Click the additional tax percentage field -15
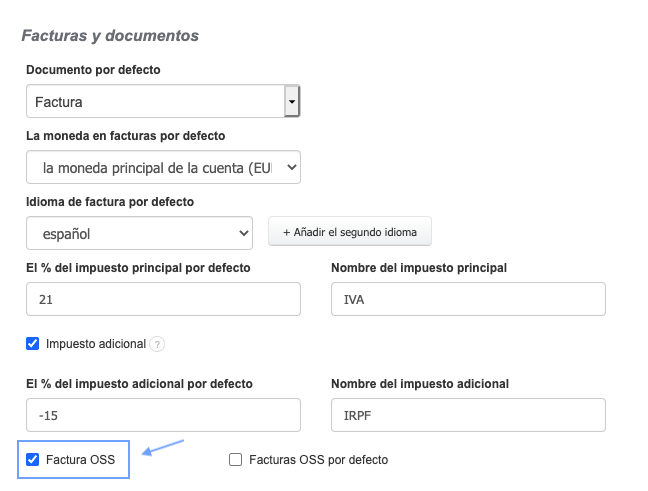Screen dimensions: 648x491 (x=163, y=415)
